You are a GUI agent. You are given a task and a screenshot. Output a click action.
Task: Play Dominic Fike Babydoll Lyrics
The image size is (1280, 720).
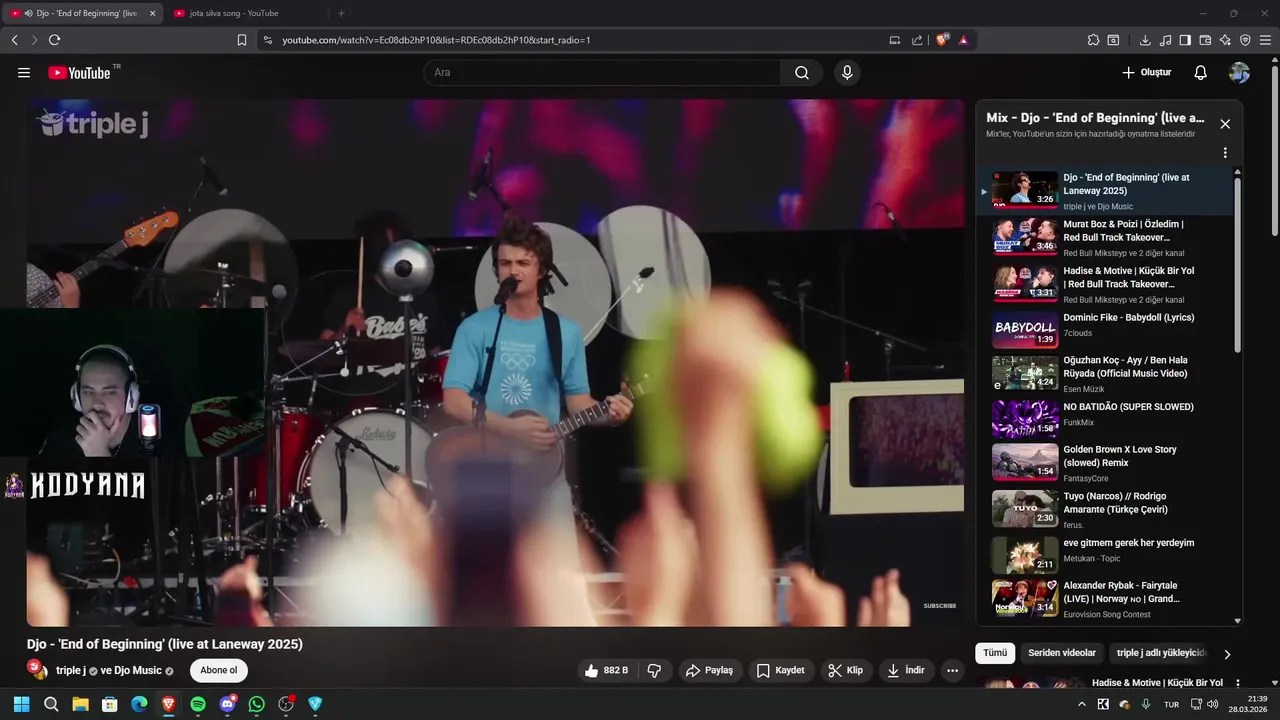click(1106, 329)
